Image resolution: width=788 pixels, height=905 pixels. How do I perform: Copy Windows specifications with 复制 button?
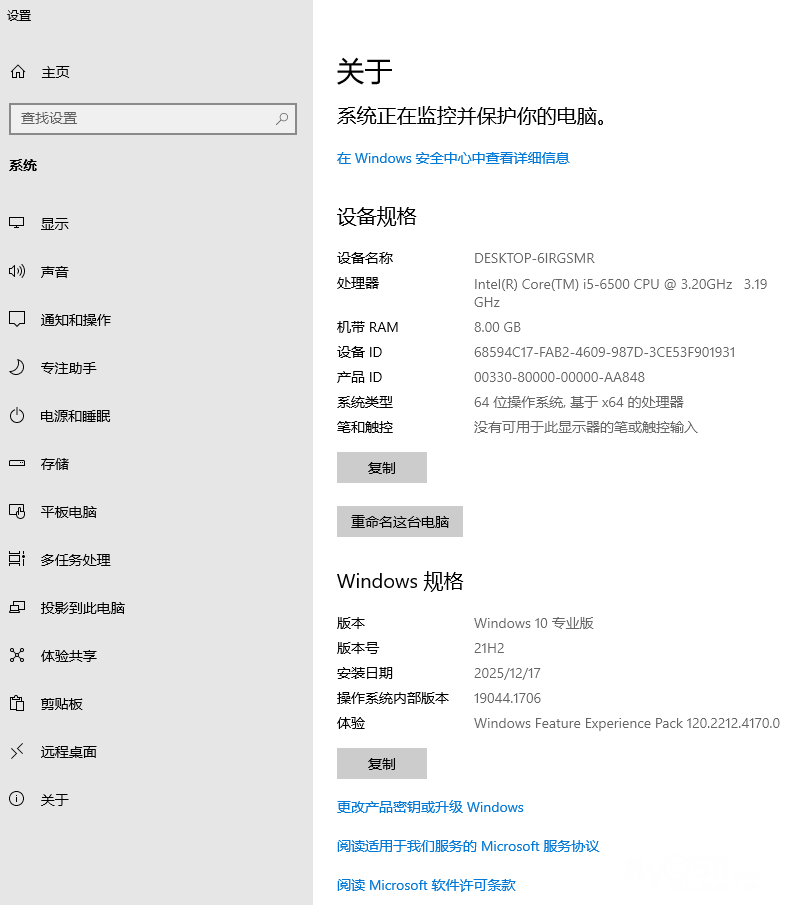coord(381,764)
